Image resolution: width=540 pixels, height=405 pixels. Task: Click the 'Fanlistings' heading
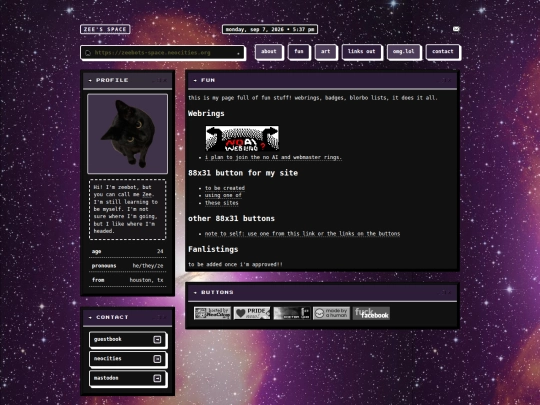coord(213,249)
